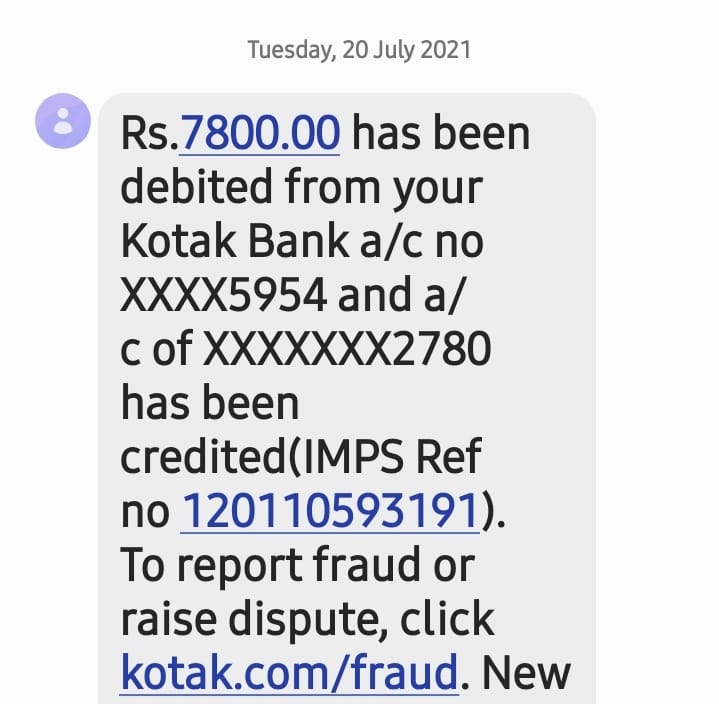Tap the beneficiary account XXXXXXXX2780 text
The width and height of the screenshot is (719, 704).
[347, 349]
